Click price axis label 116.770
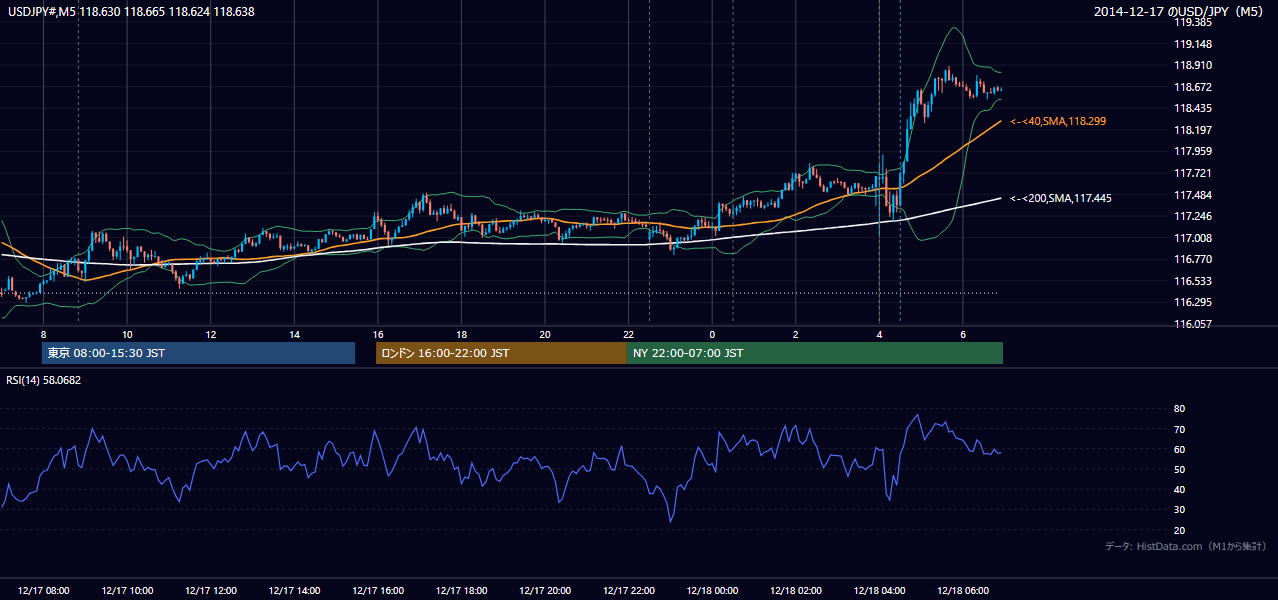 click(x=1192, y=259)
